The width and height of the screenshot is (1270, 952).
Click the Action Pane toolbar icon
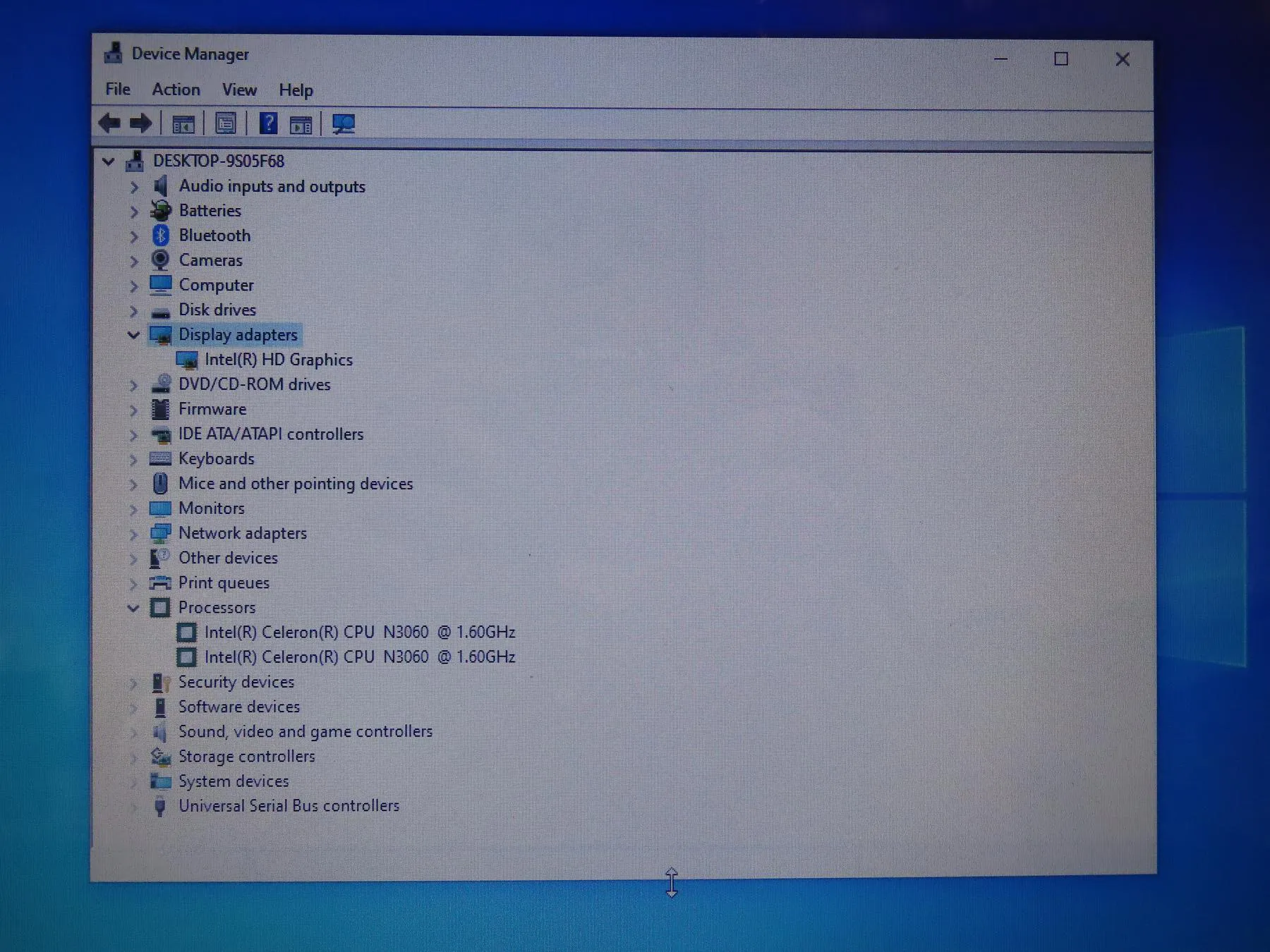pos(301,125)
